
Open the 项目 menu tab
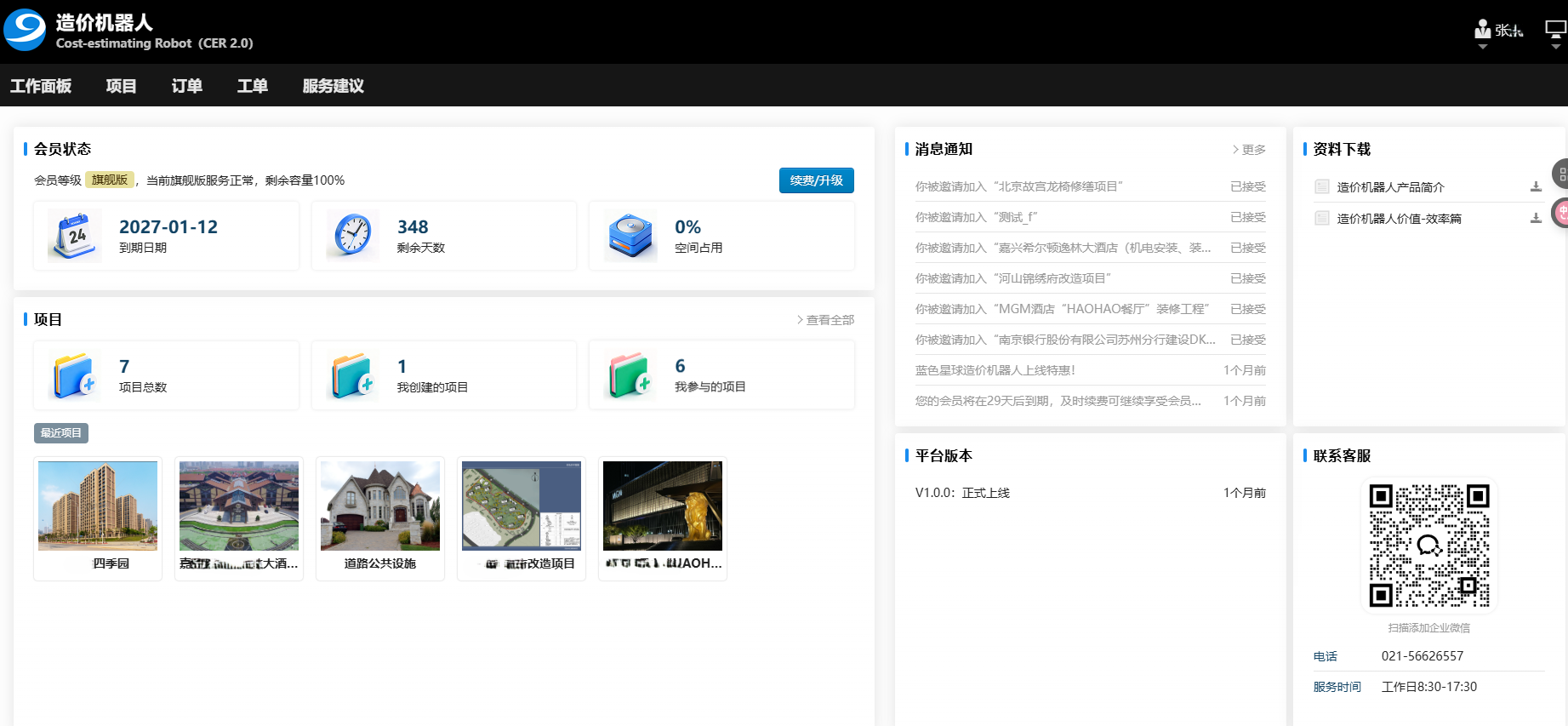pos(121,86)
